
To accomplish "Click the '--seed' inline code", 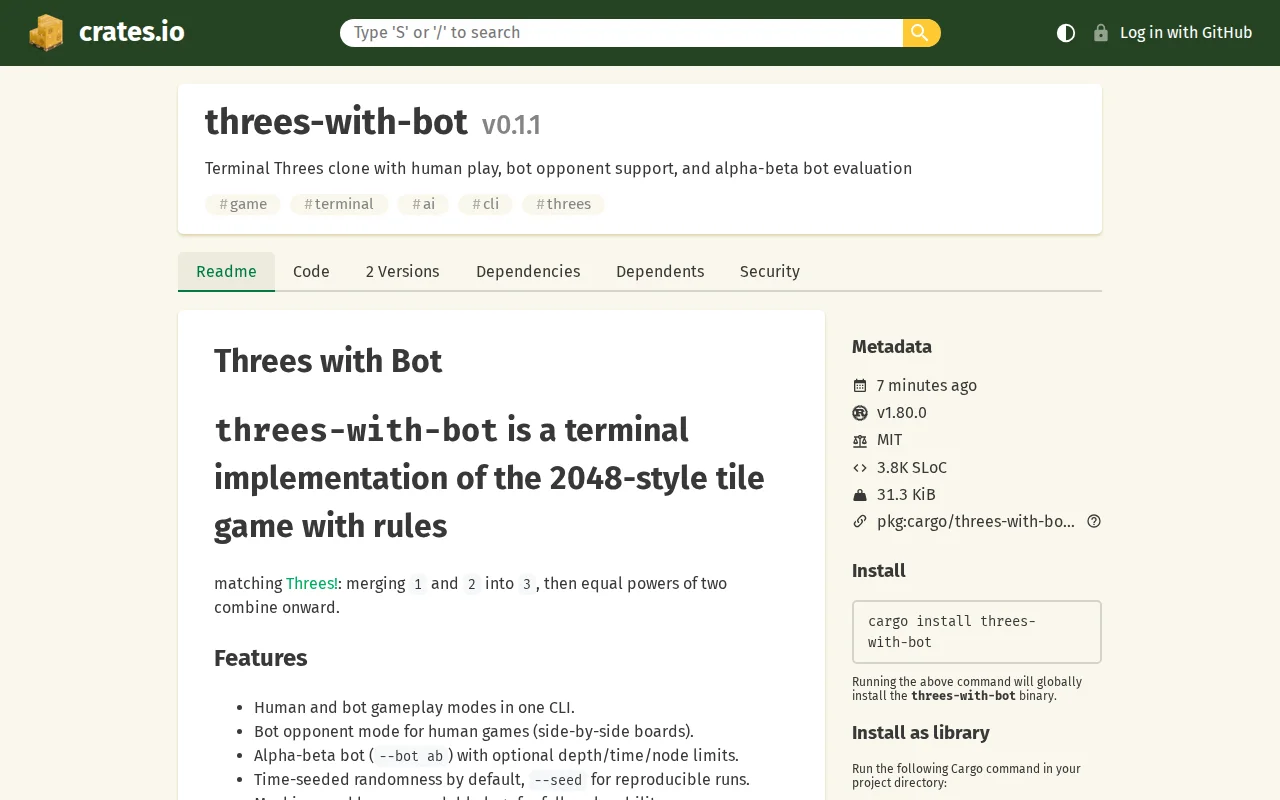I will point(558,780).
